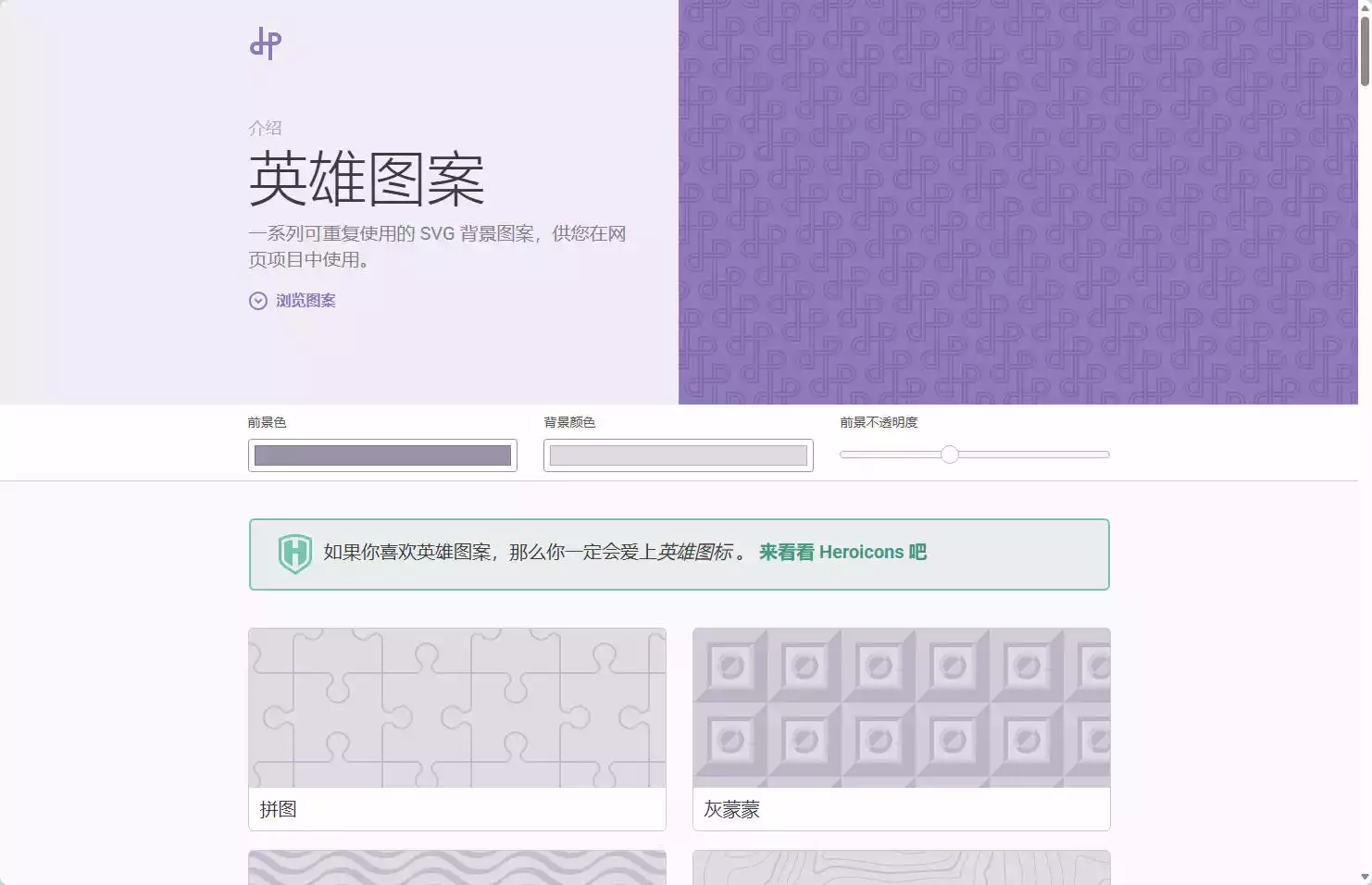
Task: Click the SVG 背景图案 description paragraph
Action: point(437,246)
